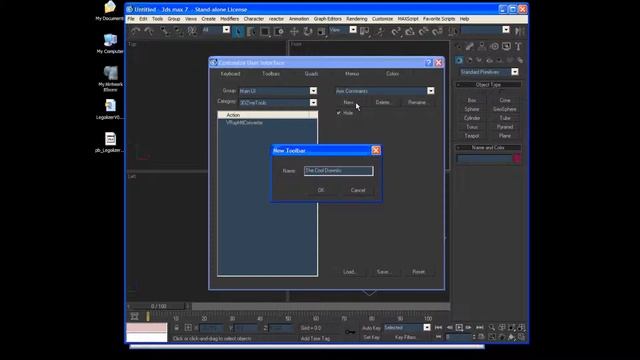Open the Rendering menu
The height and width of the screenshot is (360, 640).
tap(356, 19)
